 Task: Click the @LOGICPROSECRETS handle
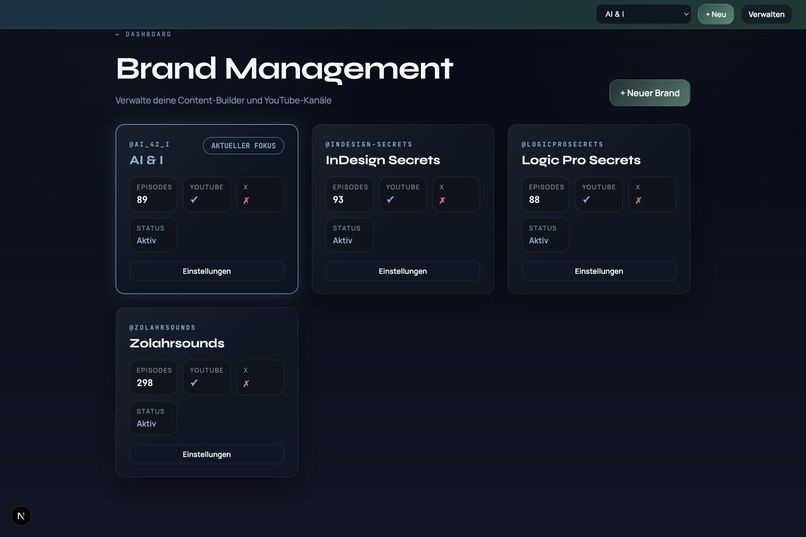click(x=562, y=144)
